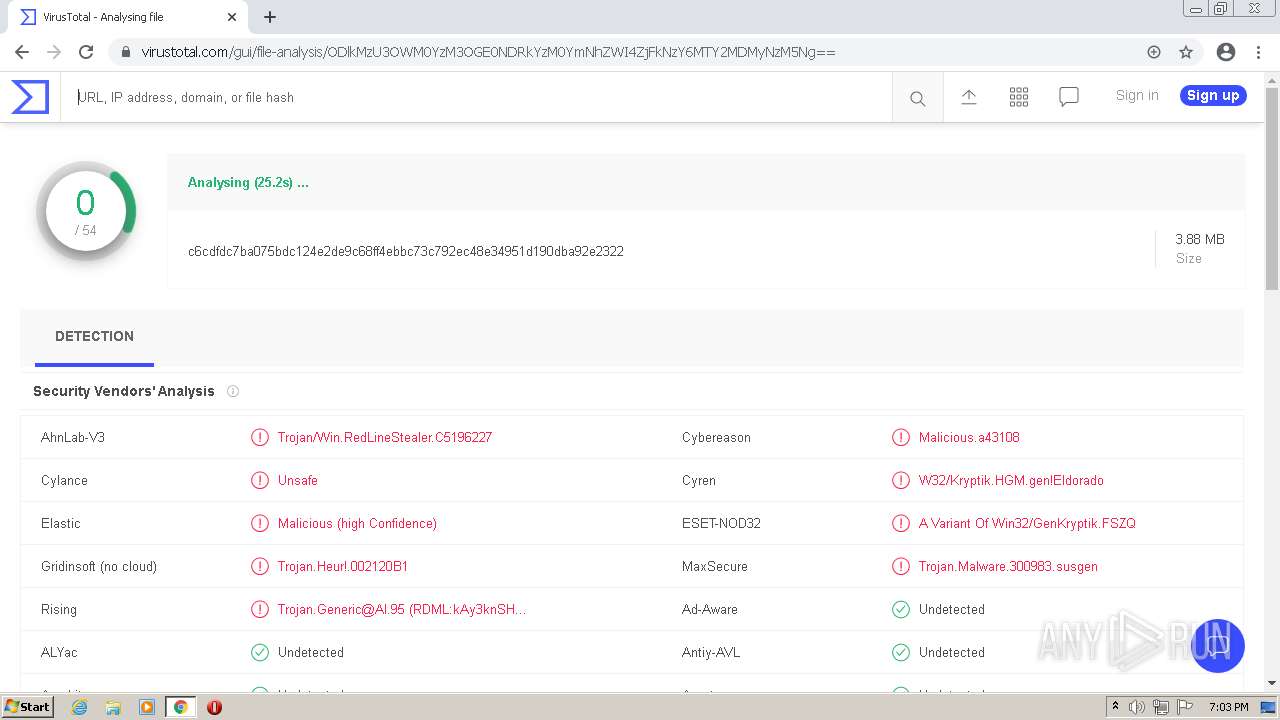Bookmark this page with star icon
The image size is (1280, 720).
(x=1186, y=52)
